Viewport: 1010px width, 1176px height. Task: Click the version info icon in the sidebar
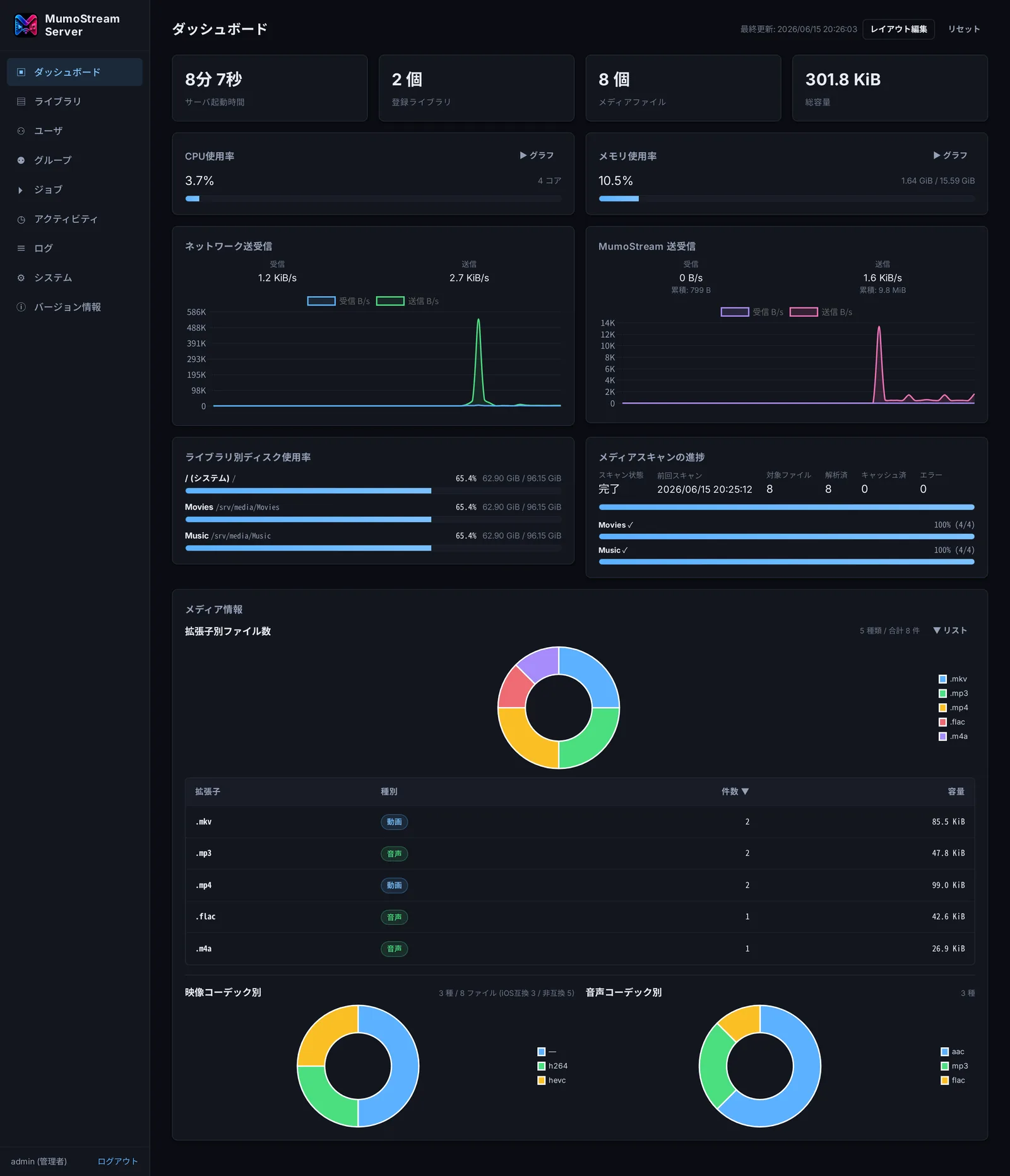(21, 307)
